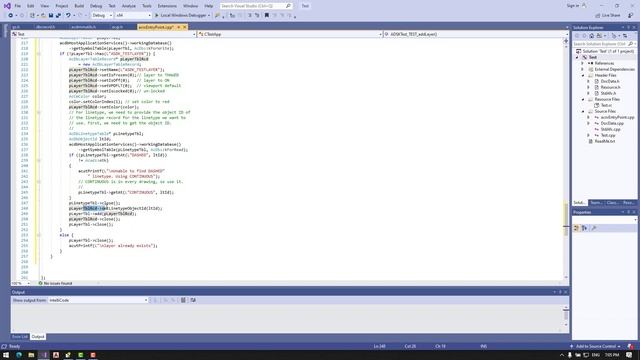Open Edge browser from taskbar
Image resolution: width=640 pixels, height=360 pixels.
pyautogui.click(x=19, y=355)
